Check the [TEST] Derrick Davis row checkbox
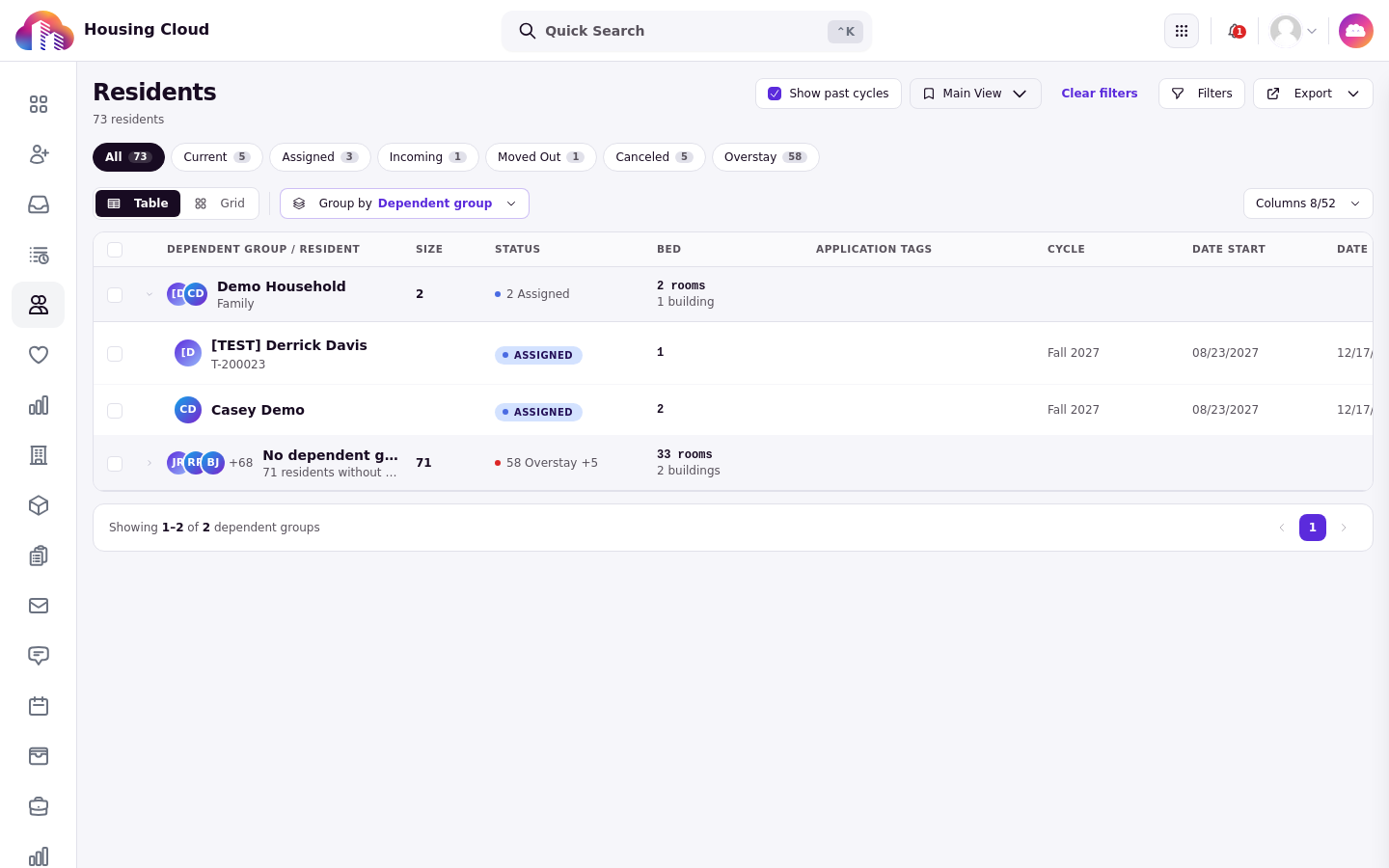The height and width of the screenshot is (868, 1389). tap(115, 354)
